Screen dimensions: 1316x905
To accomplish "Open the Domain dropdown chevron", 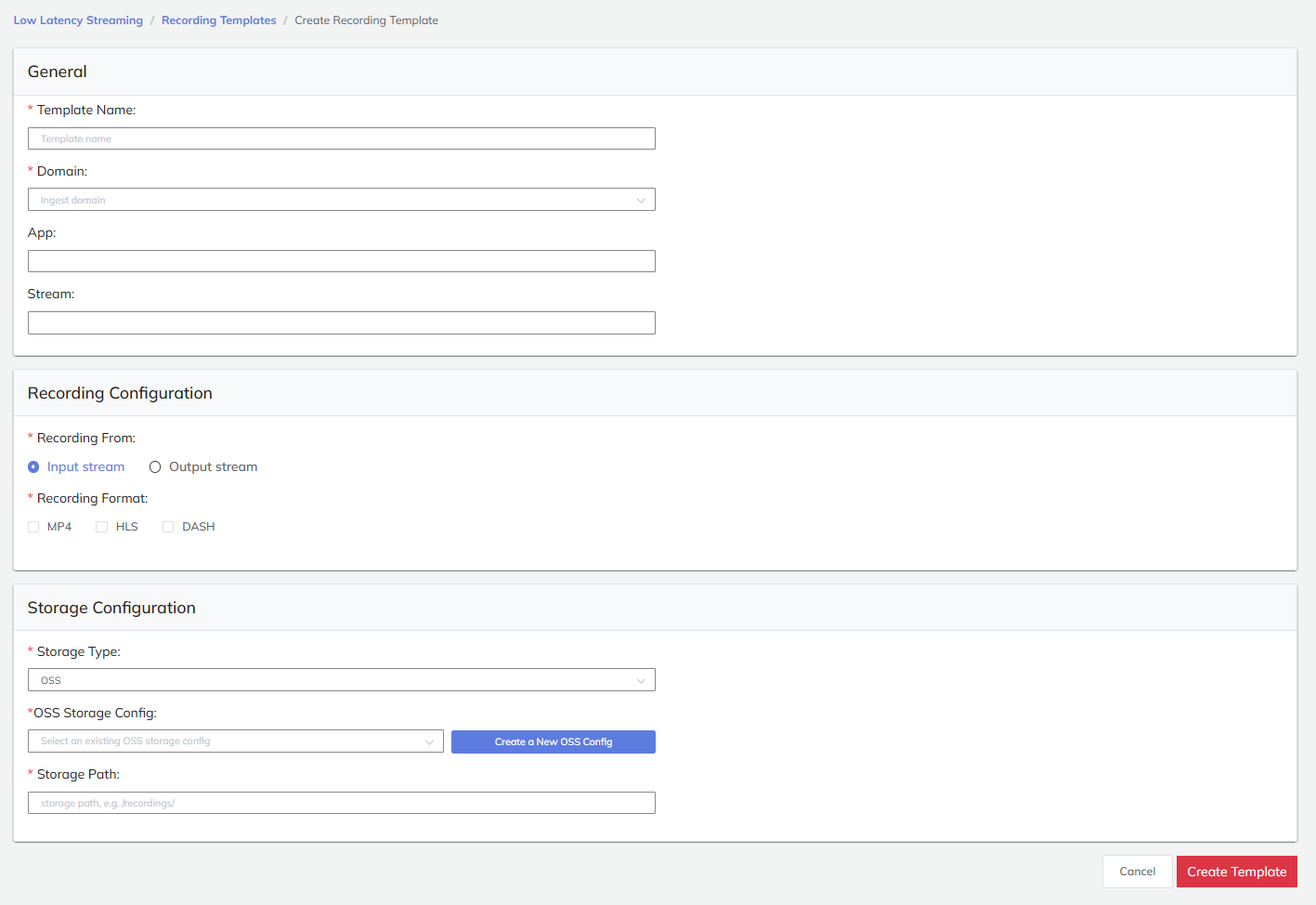I will (640, 201).
